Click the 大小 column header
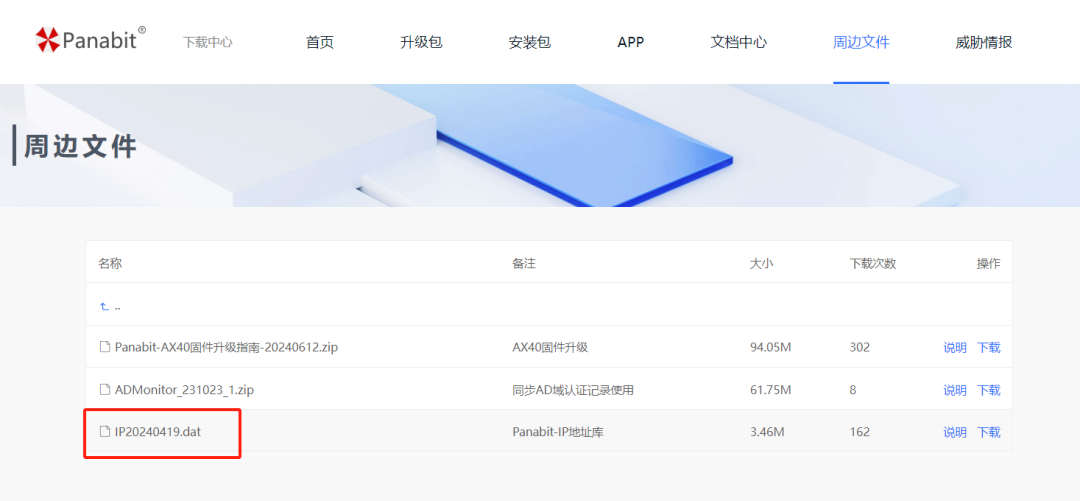Screen dimensions: 1080x501 762,263
